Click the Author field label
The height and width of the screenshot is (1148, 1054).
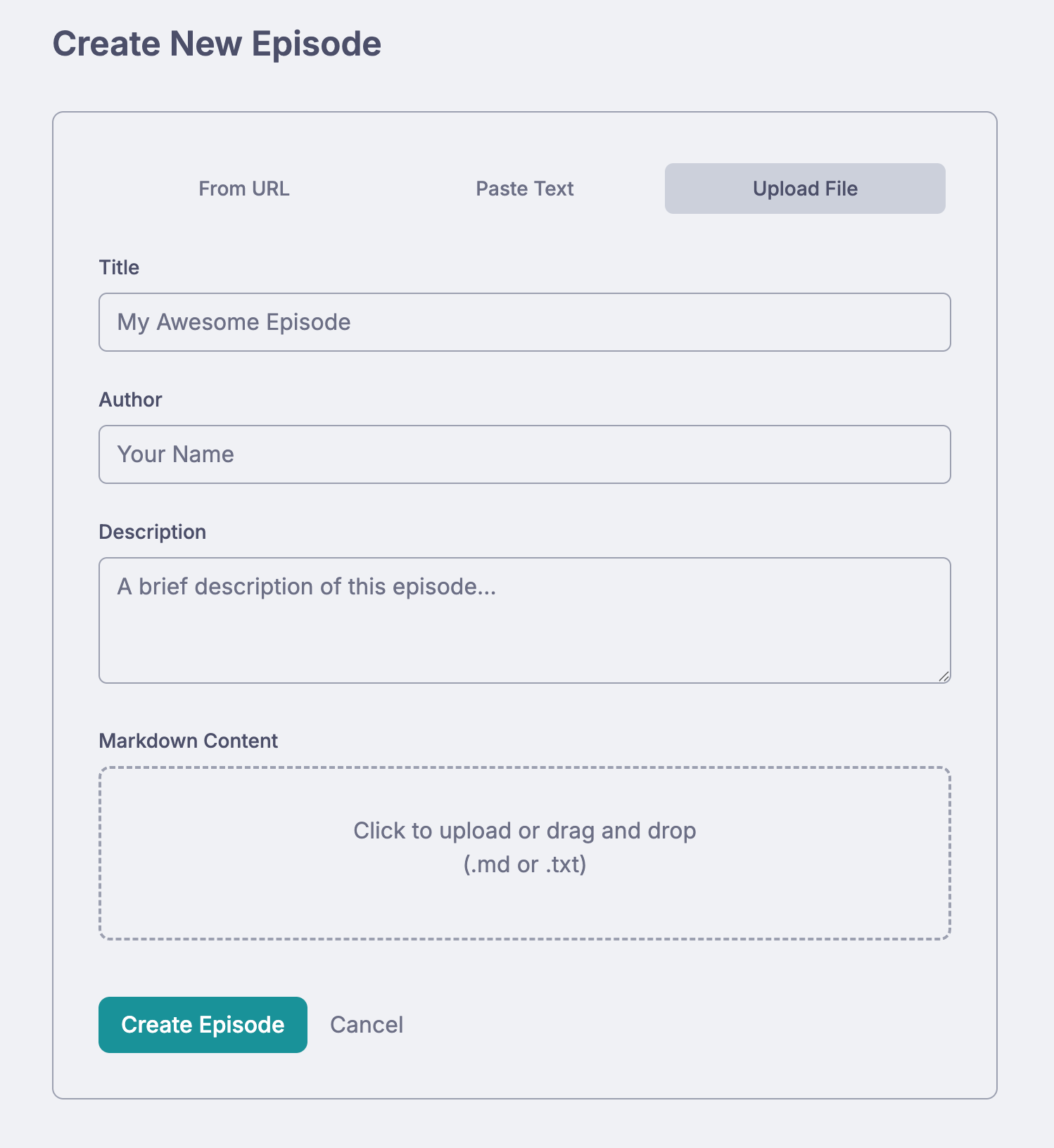pyautogui.click(x=130, y=400)
